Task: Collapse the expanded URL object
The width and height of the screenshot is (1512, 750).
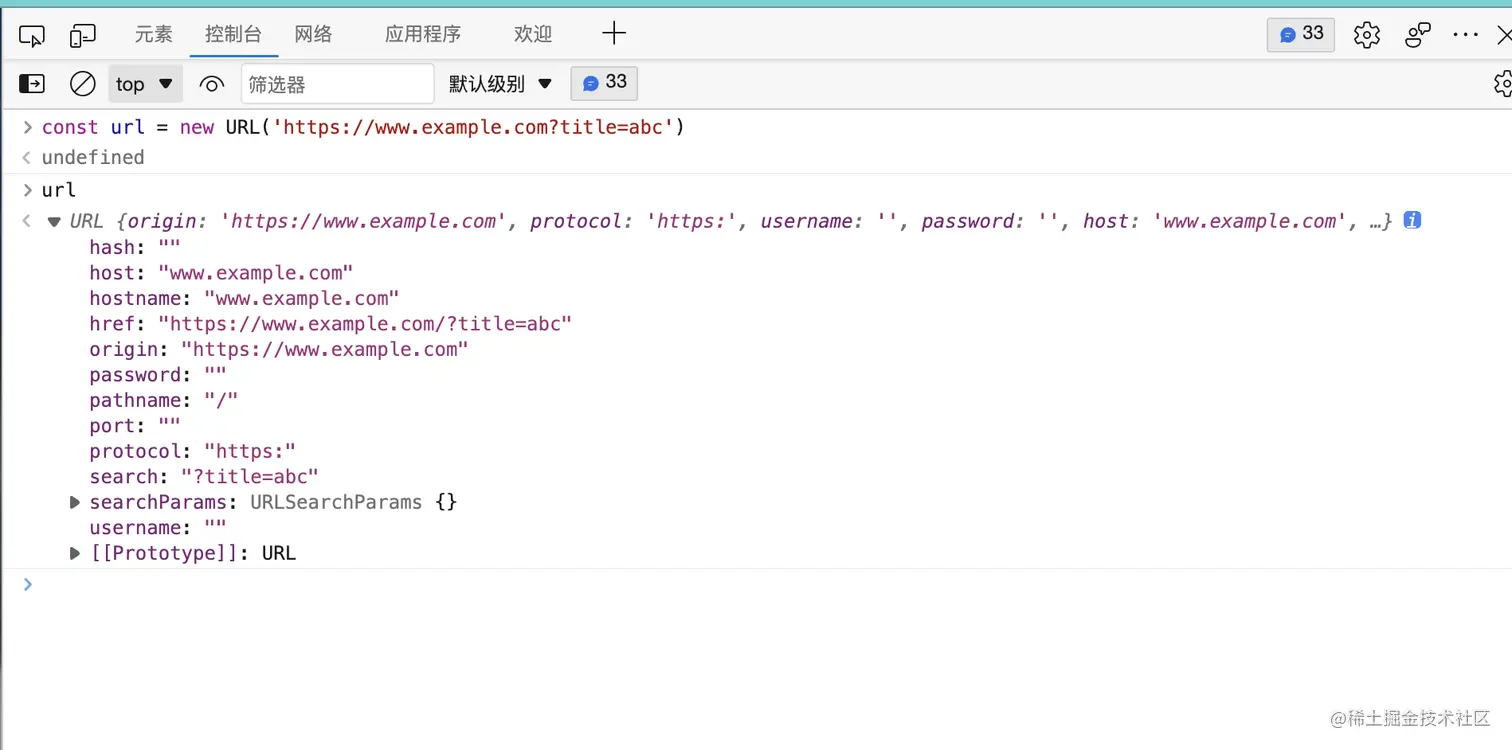Action: 54,221
